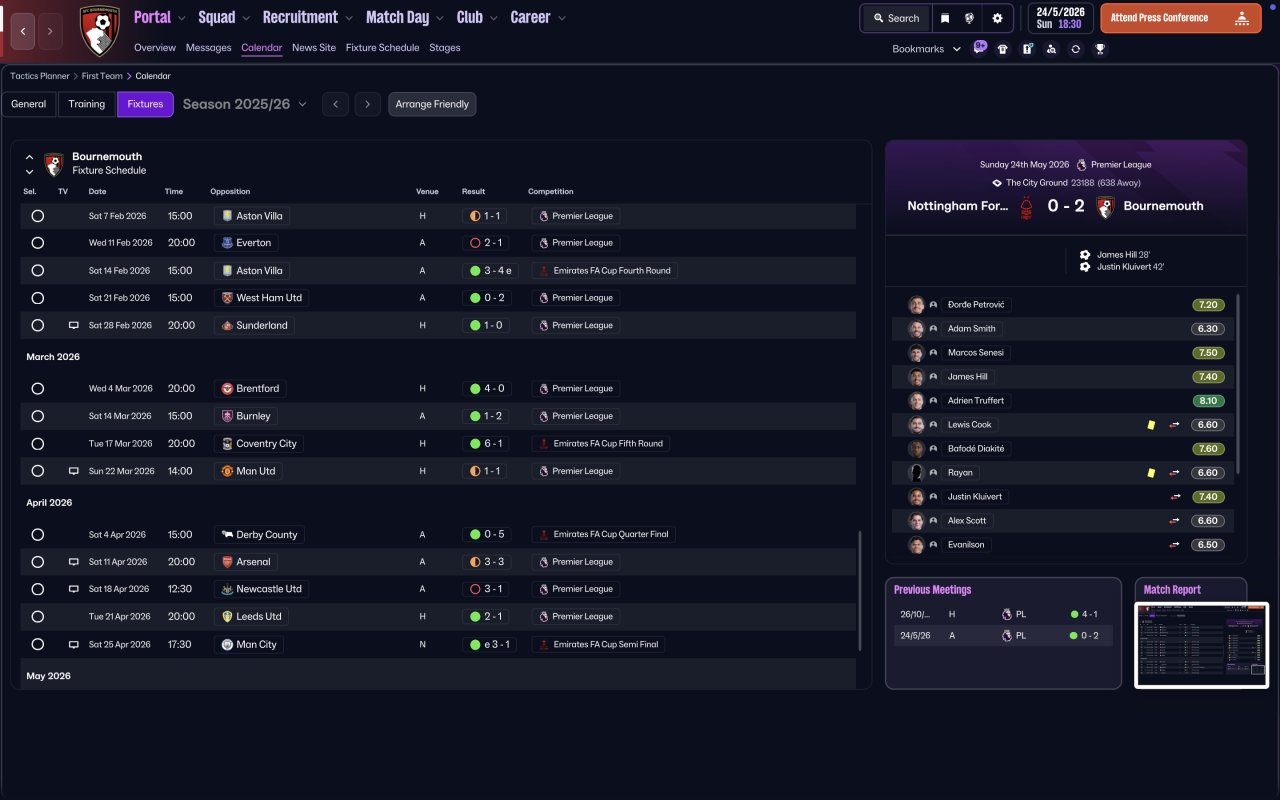The image size is (1280, 800).
Task: Open the scouting search shortcut icon
Action: pos(1051,49)
